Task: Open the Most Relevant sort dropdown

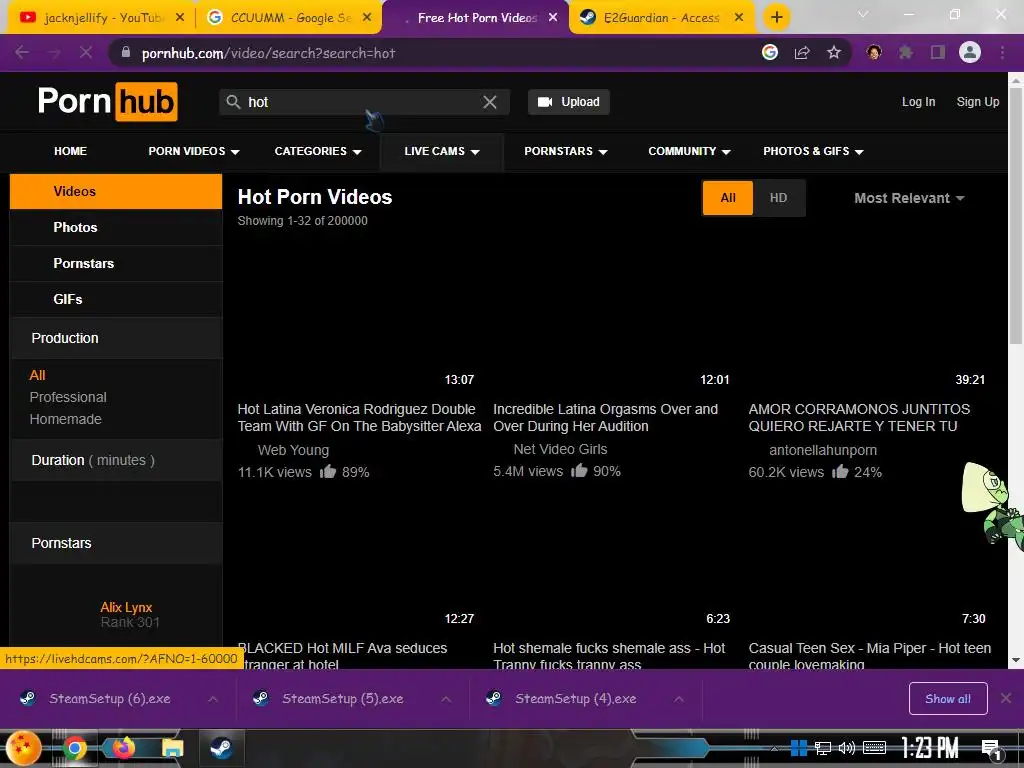Action: click(x=909, y=198)
